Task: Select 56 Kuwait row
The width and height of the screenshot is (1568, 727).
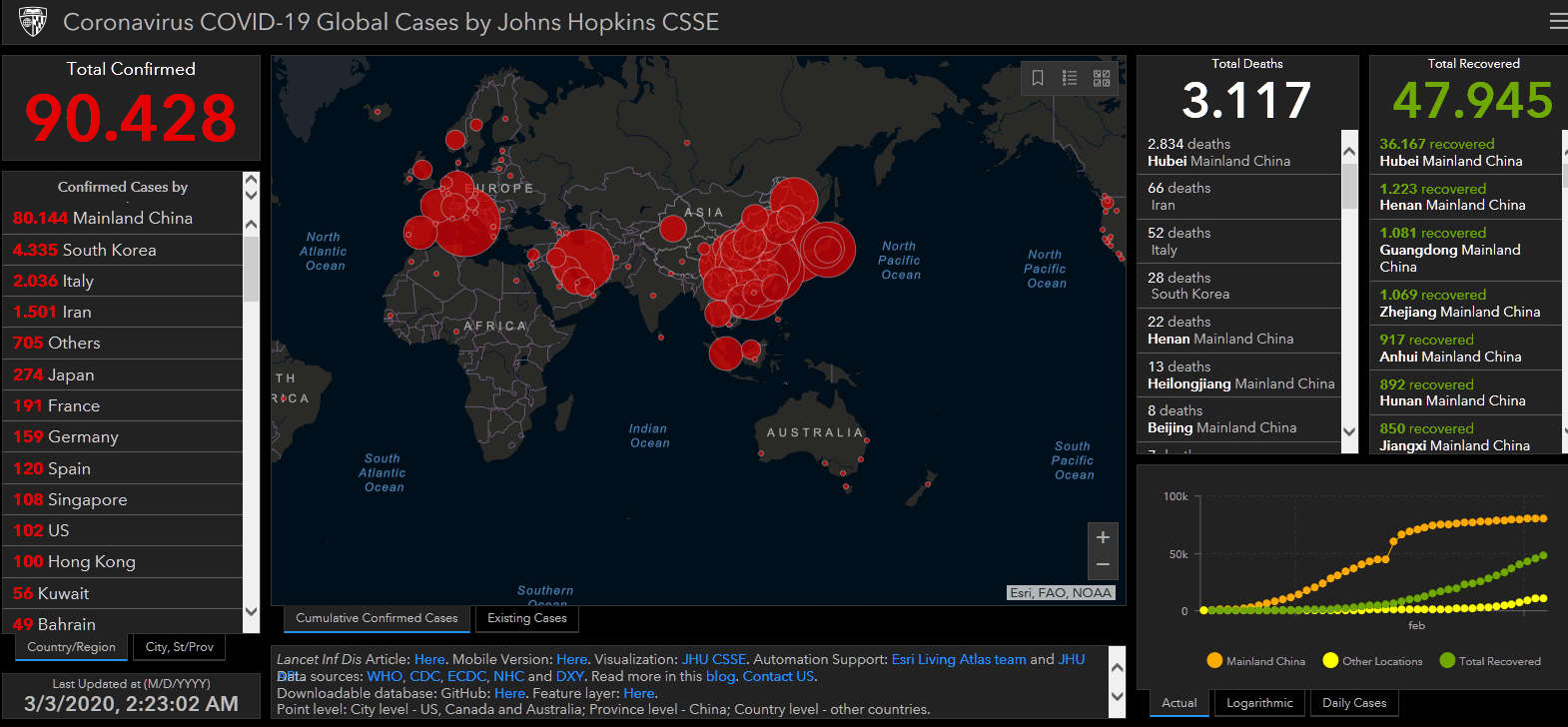Action: click(123, 593)
